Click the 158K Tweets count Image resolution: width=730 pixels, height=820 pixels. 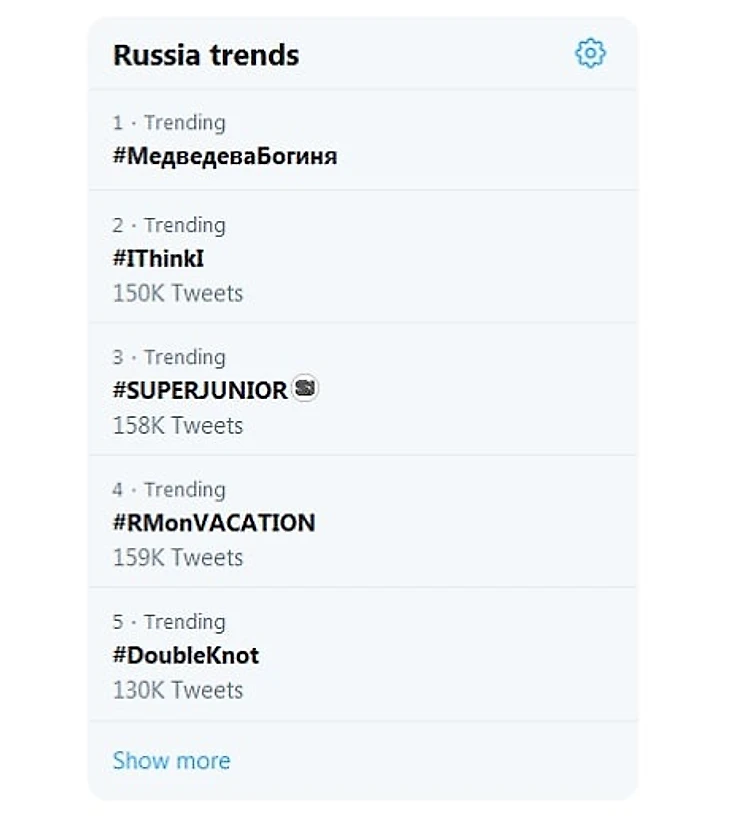[x=178, y=425]
